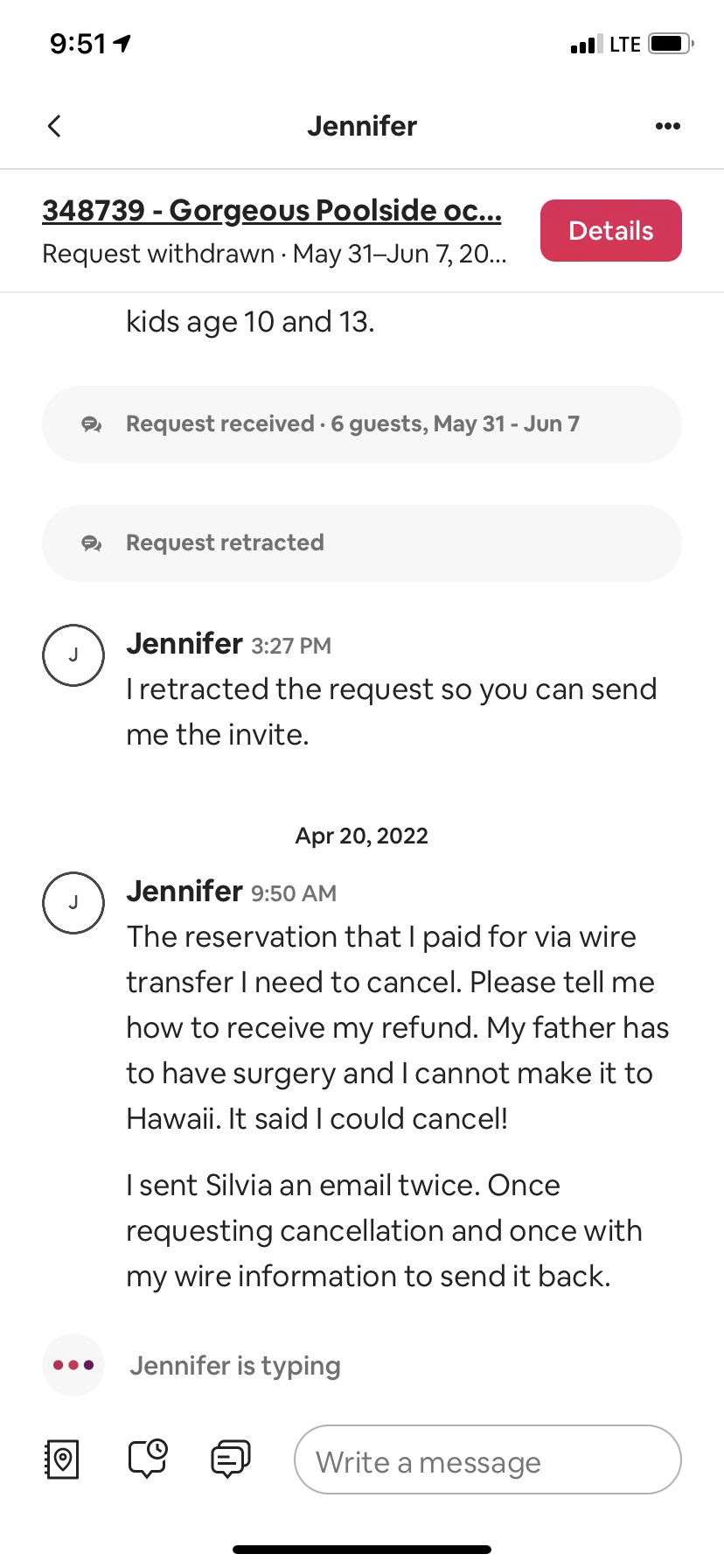
Task: Open the Gorgeous Poolside listing link
Action: click(x=271, y=211)
